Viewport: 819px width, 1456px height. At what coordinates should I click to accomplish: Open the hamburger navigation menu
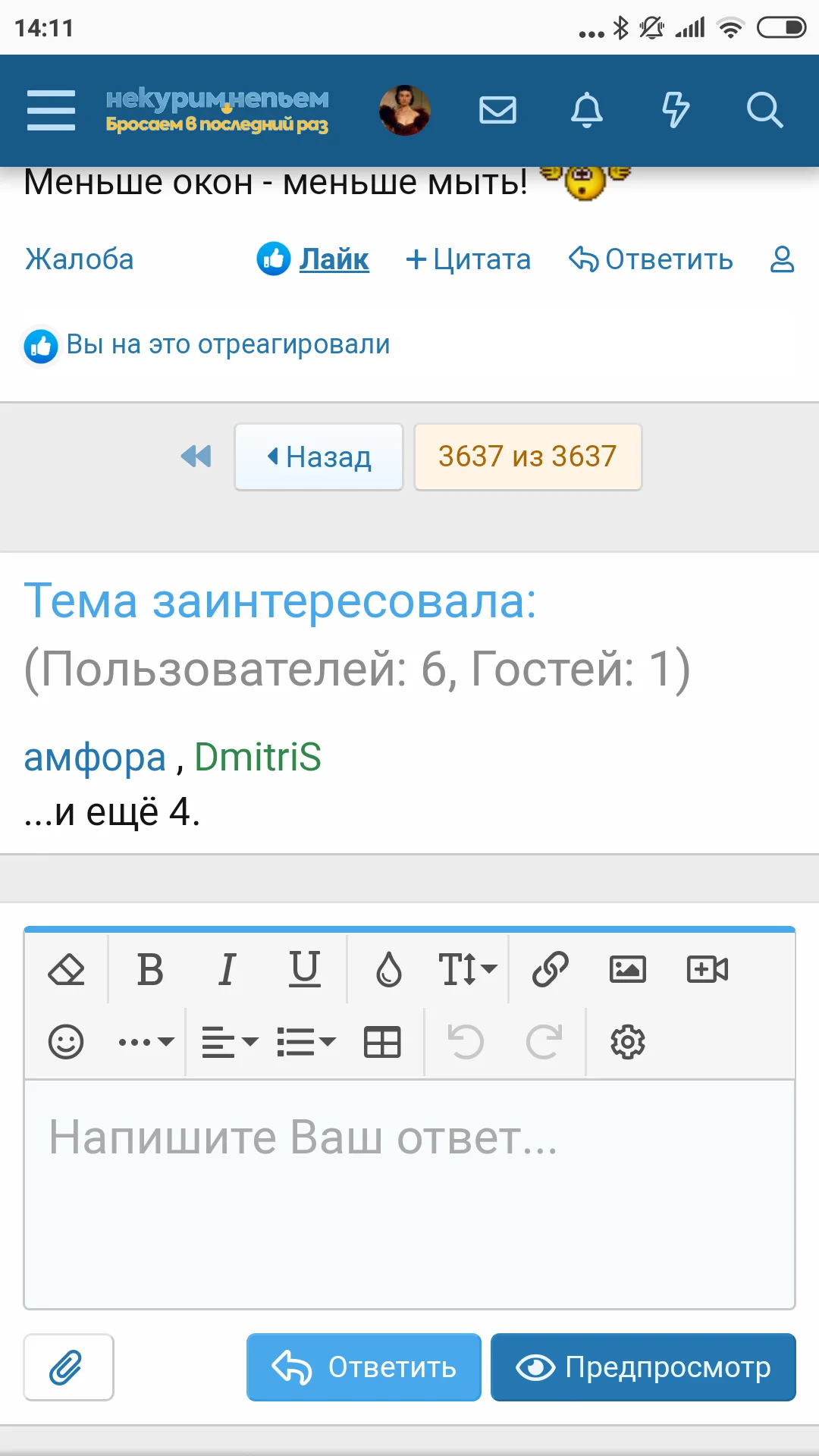[x=51, y=111]
